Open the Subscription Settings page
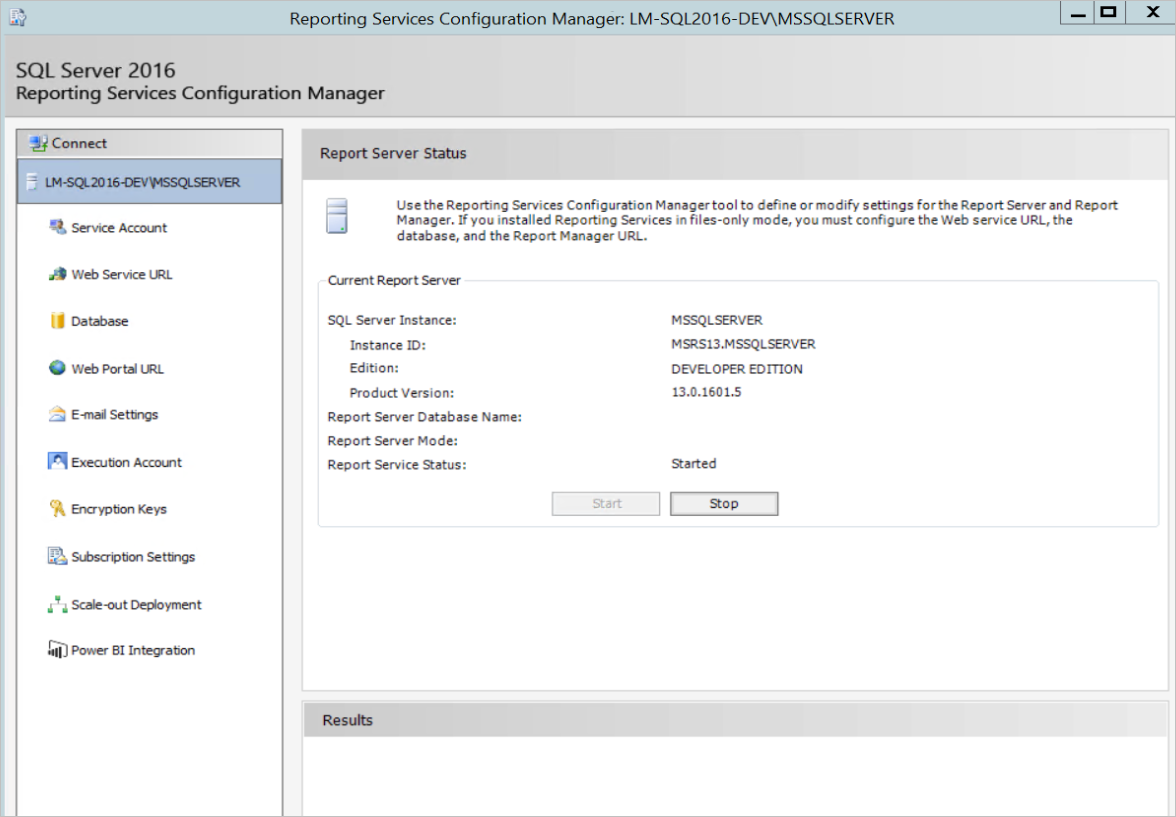This screenshot has height=817, width=1176. [132, 556]
